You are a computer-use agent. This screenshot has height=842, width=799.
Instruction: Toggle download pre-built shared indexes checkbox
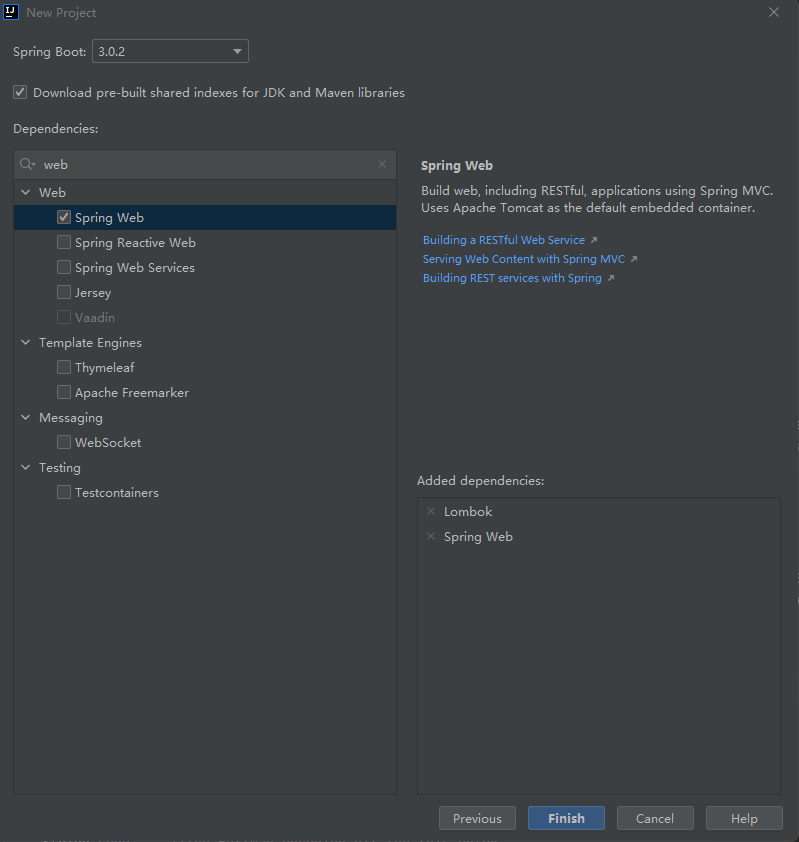(x=20, y=92)
